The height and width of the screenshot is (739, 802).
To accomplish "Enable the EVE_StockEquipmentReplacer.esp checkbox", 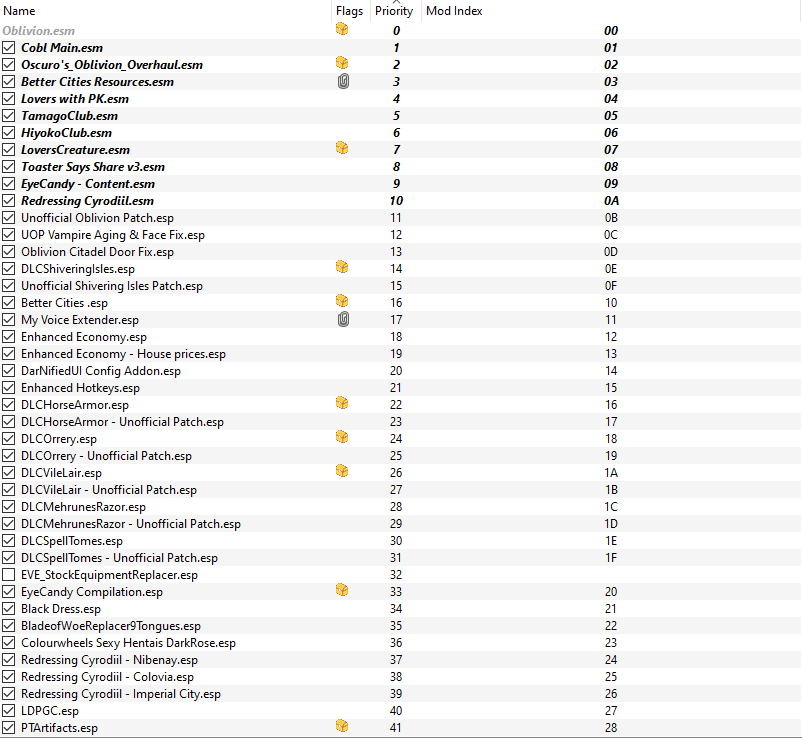I will [8, 575].
